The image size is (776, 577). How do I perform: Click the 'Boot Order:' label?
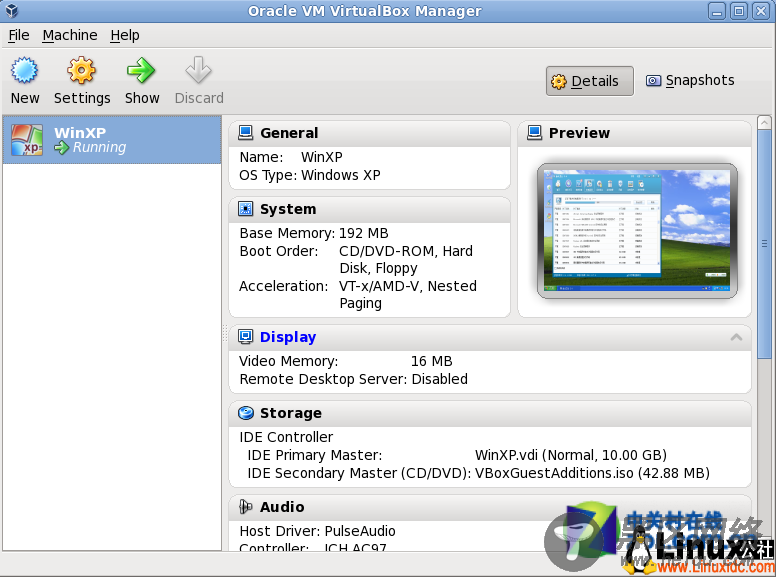point(279,251)
